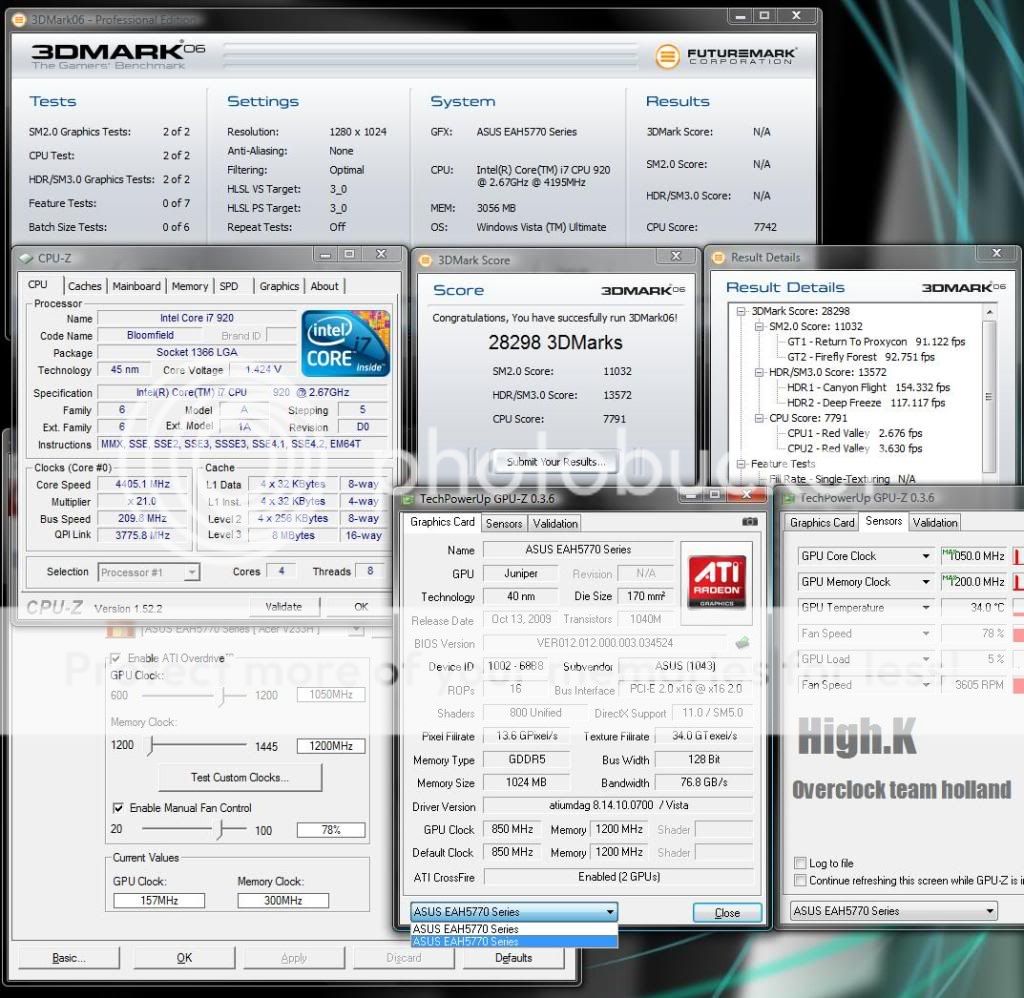Viewport: 1024px width, 998px height.
Task: Select HDR2 - Deep Freeze tree row
Action: point(866,403)
